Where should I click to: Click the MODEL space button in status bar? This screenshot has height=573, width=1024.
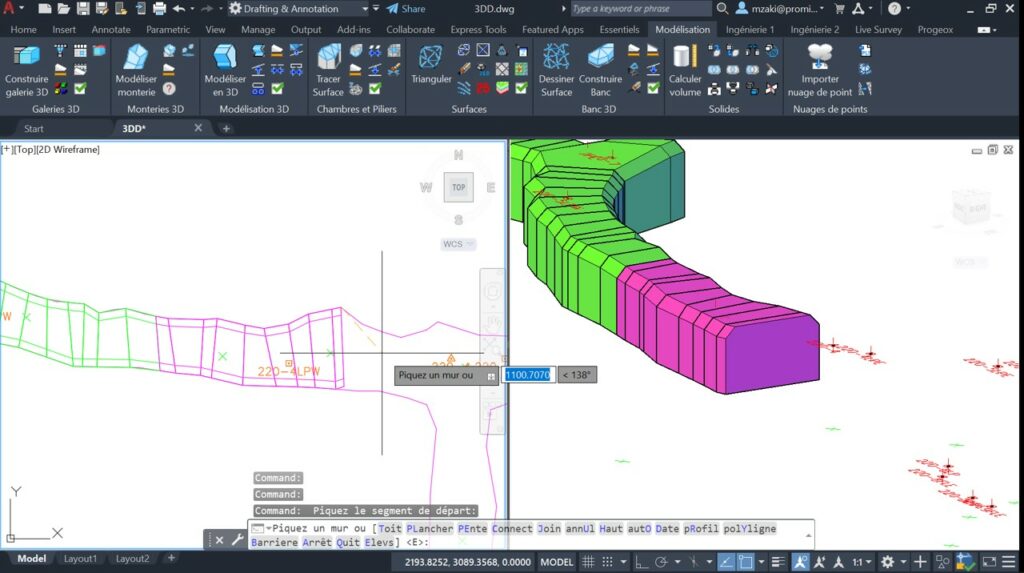tap(556, 562)
